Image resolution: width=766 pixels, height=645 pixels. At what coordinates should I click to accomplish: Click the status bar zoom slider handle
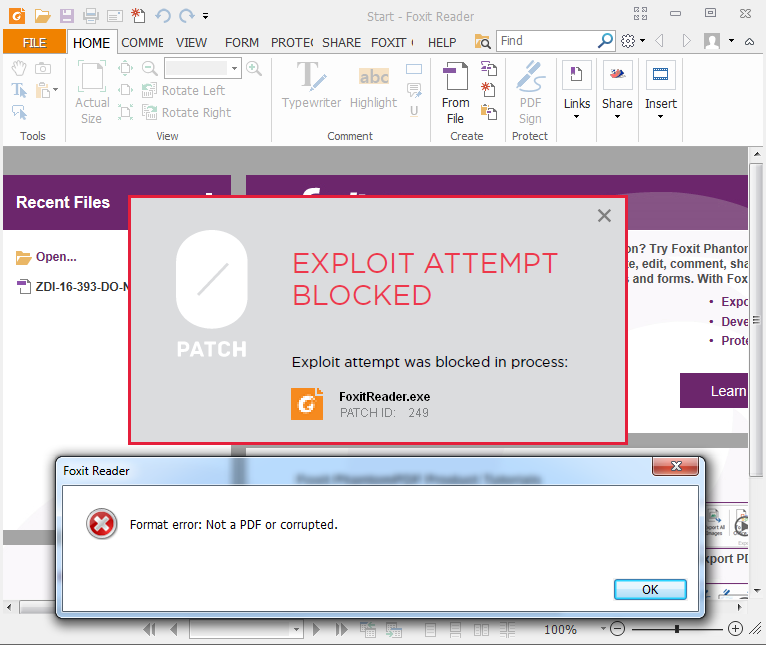[677, 629]
